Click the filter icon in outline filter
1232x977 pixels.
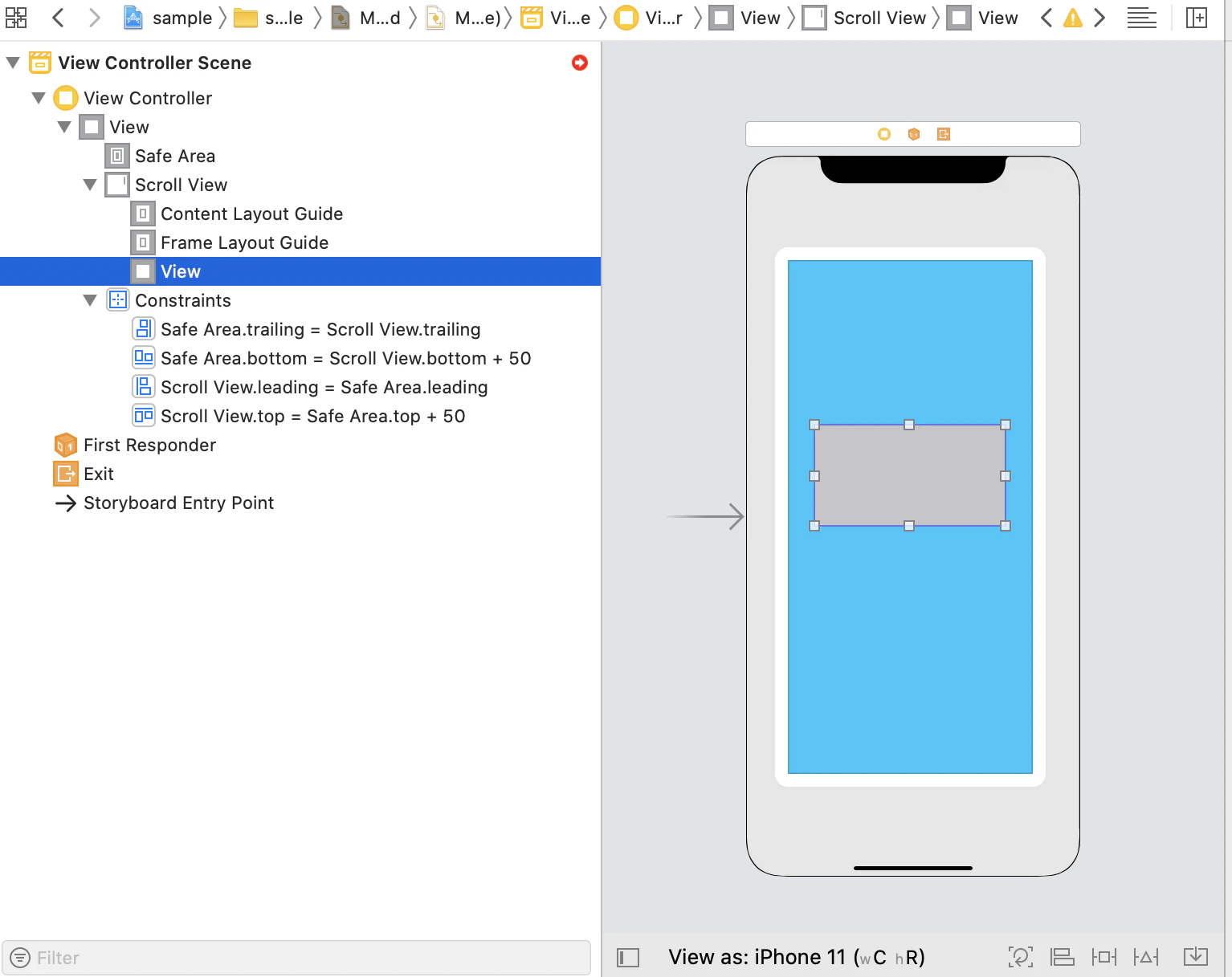coord(19,958)
